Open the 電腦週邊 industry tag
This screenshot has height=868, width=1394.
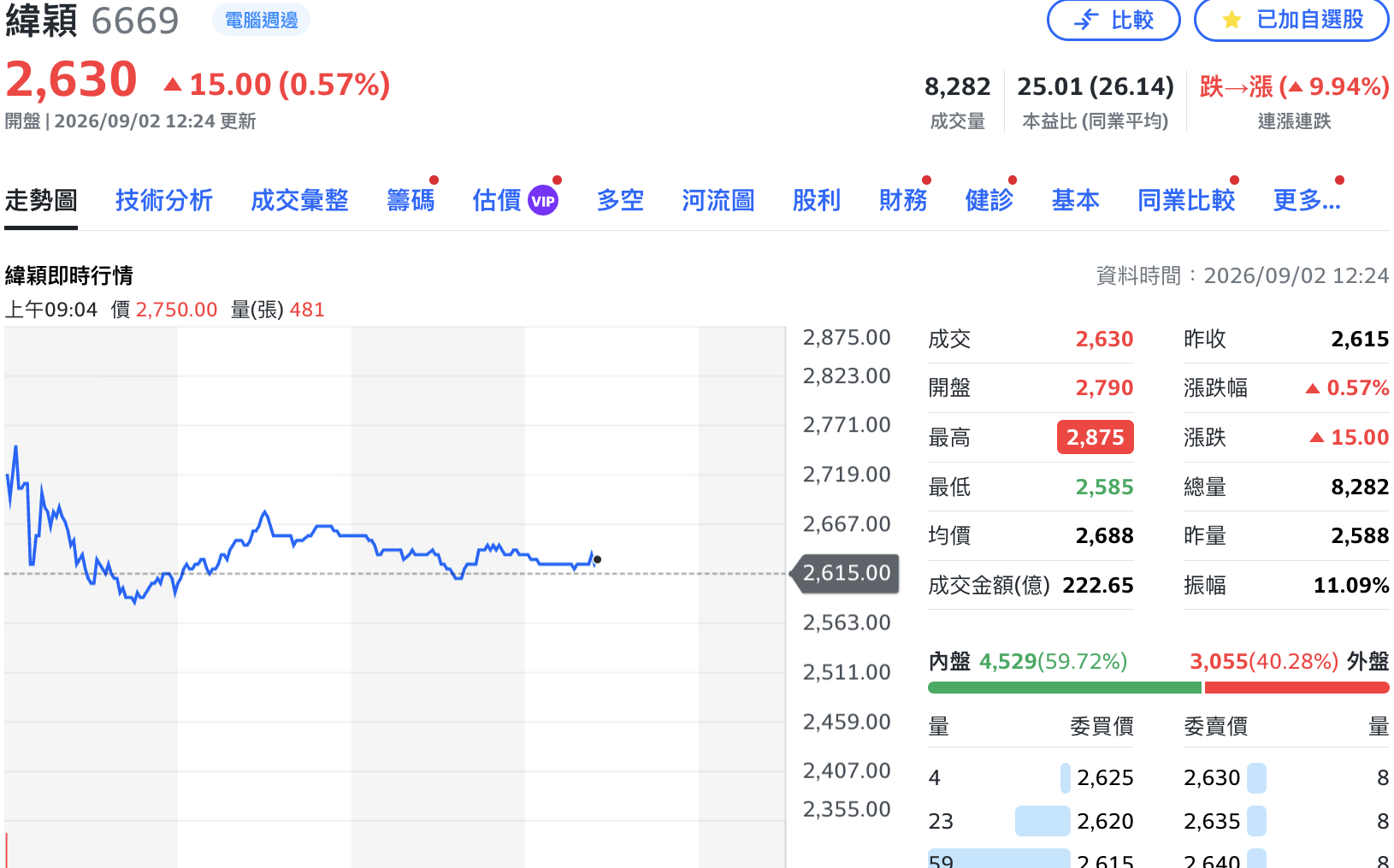(262, 20)
